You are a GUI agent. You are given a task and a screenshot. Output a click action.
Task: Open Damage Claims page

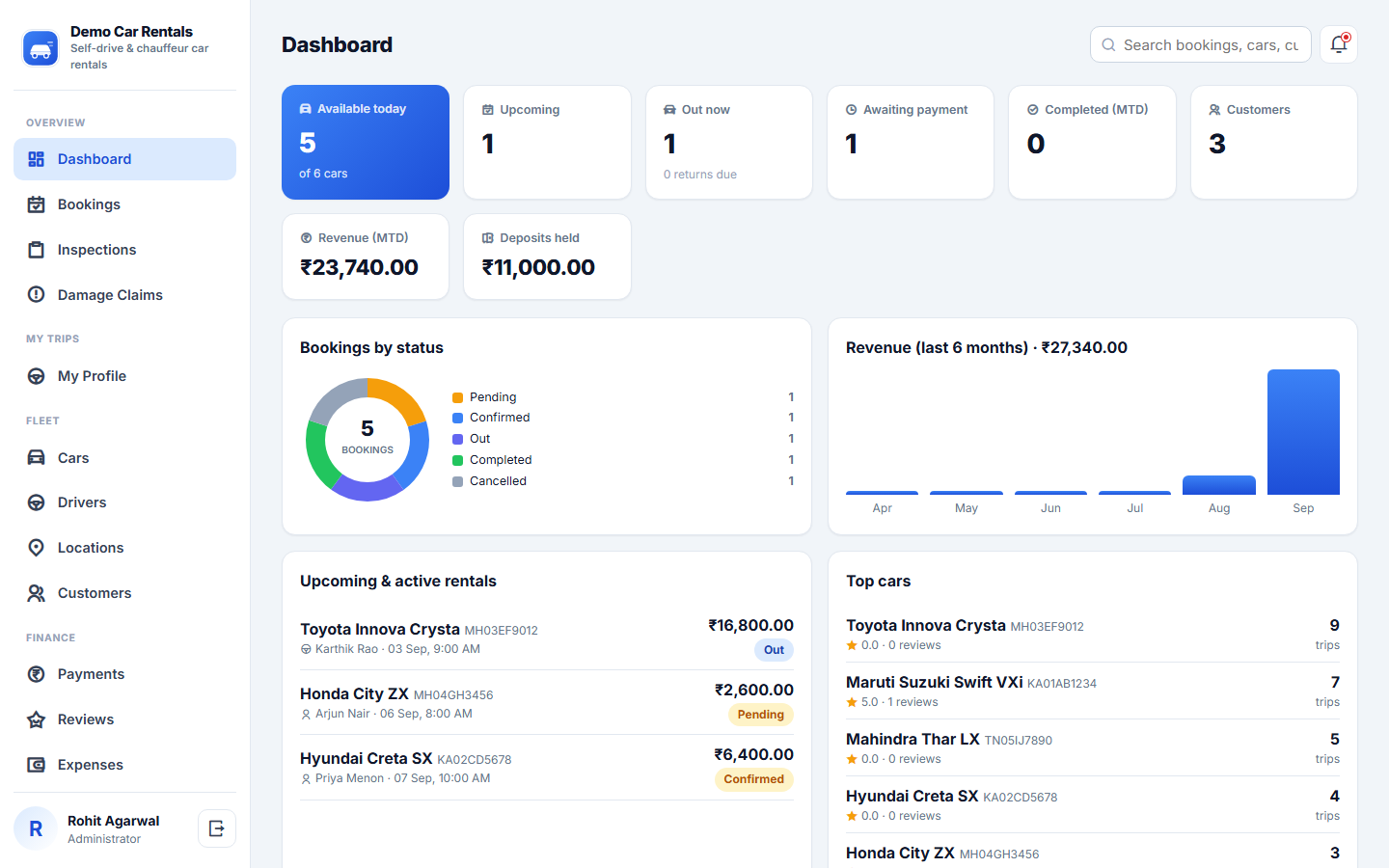124,295
